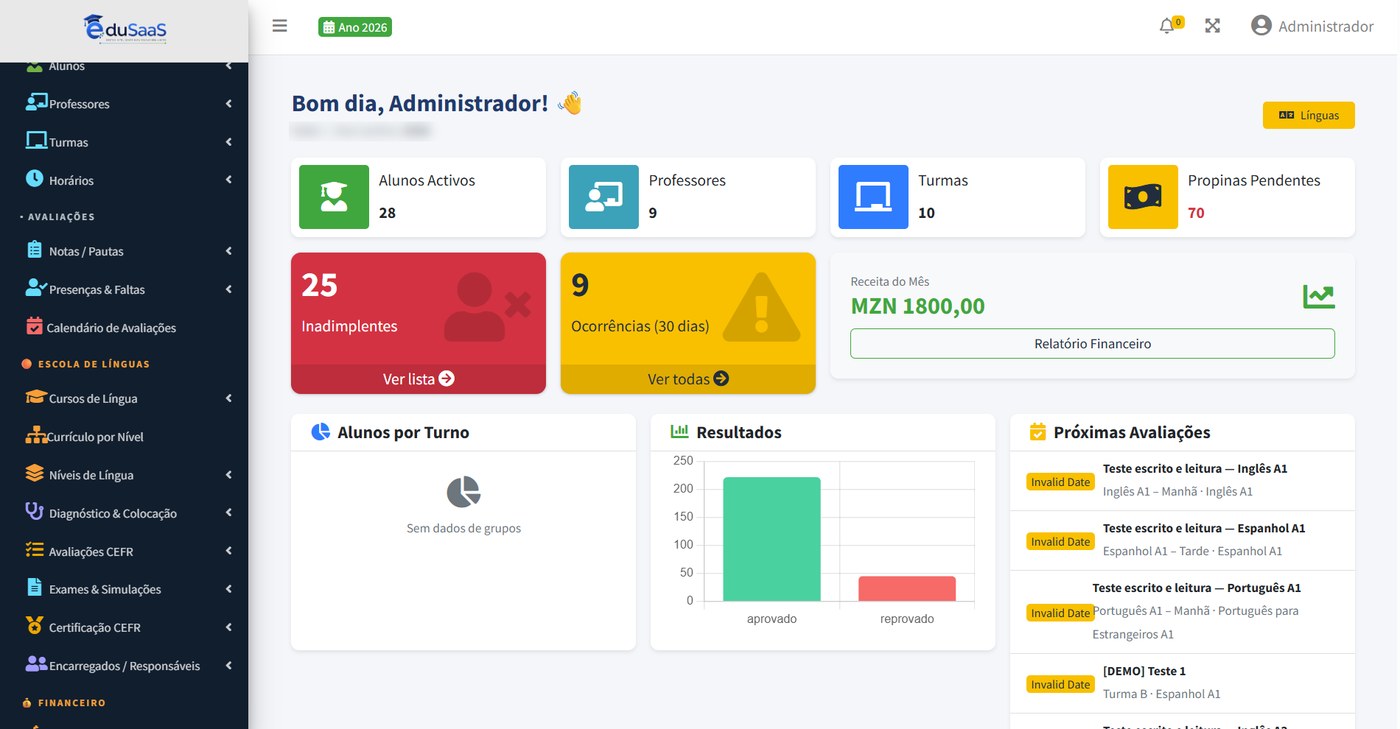
Task: Click the EduSaaS logo
Action: coord(125,29)
